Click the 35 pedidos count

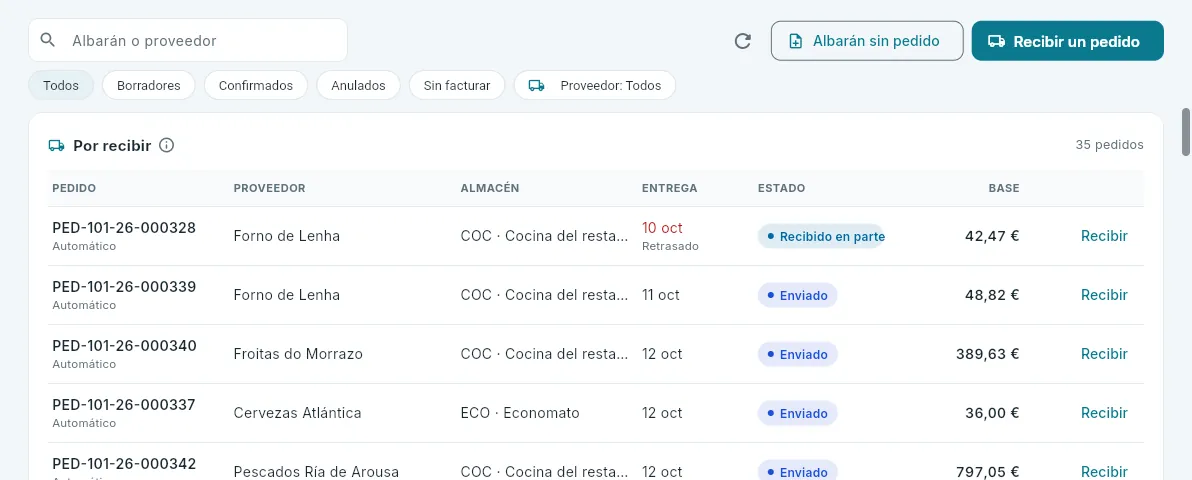[x=1109, y=145]
